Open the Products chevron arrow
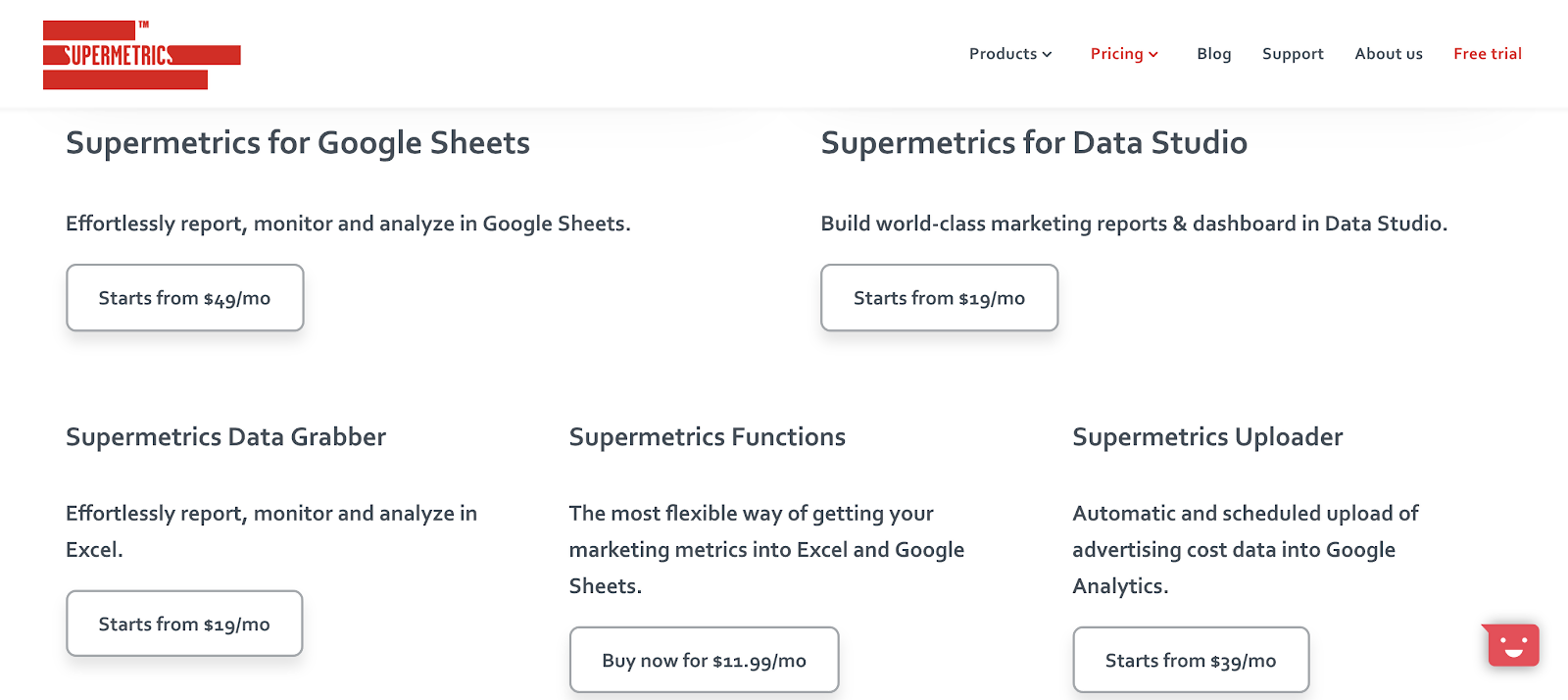 (1047, 54)
